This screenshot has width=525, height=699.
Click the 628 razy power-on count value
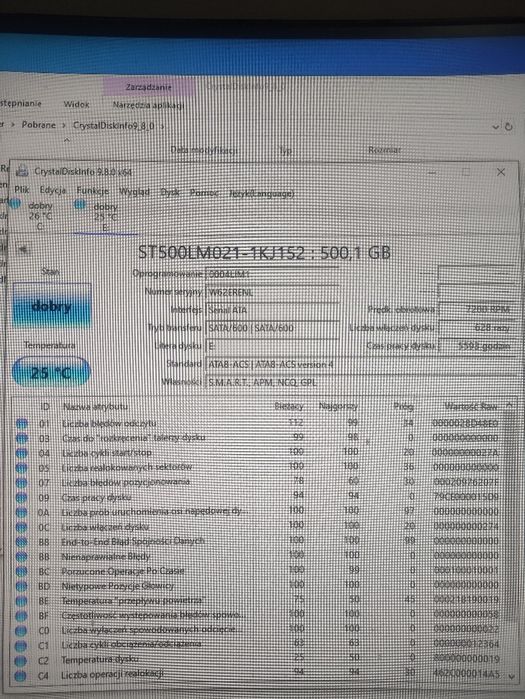click(x=478, y=328)
